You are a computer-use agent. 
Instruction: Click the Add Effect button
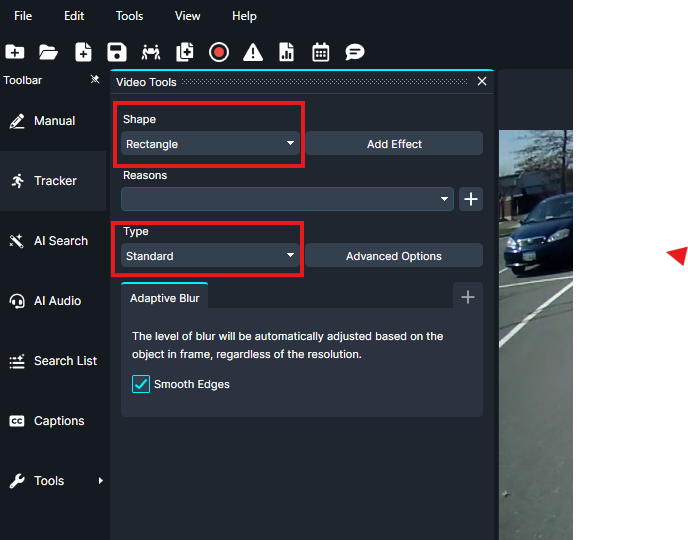click(x=394, y=144)
